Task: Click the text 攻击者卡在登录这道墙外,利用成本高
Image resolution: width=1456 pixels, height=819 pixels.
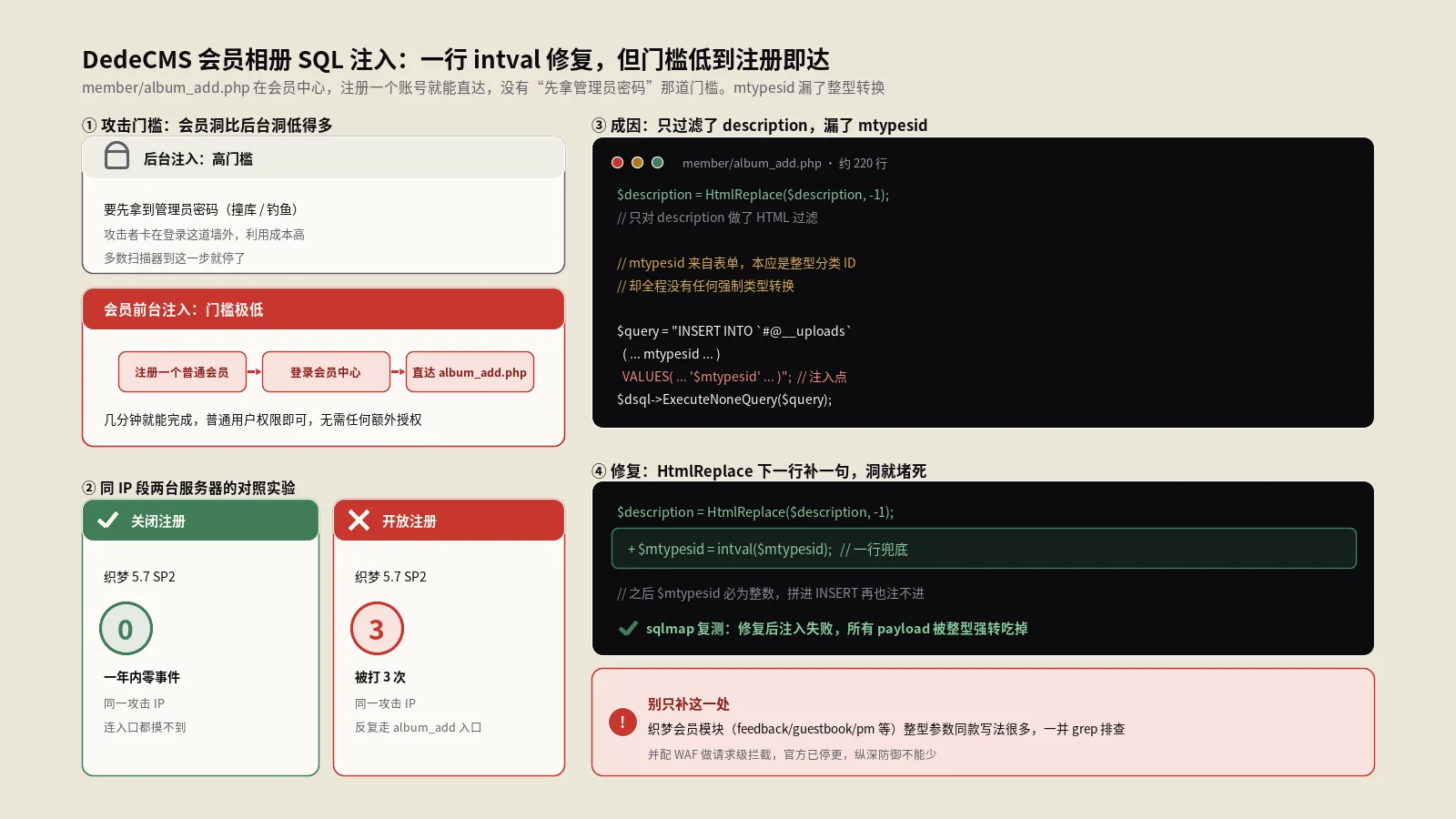Action: (204, 235)
